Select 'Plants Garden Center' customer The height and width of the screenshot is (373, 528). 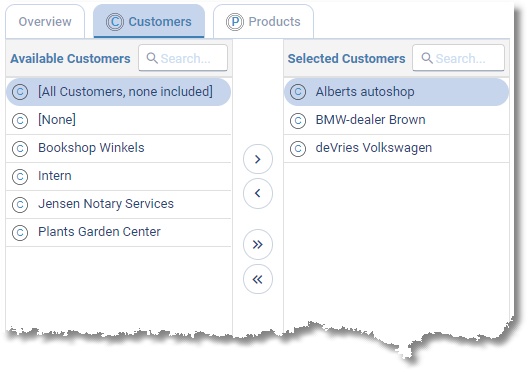pos(118,232)
